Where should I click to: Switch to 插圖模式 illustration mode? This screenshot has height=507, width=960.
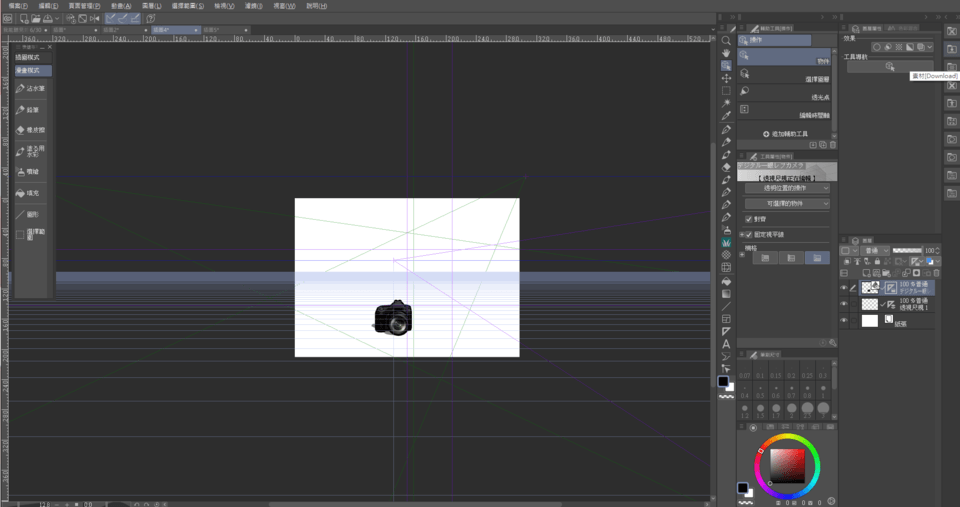point(33,58)
